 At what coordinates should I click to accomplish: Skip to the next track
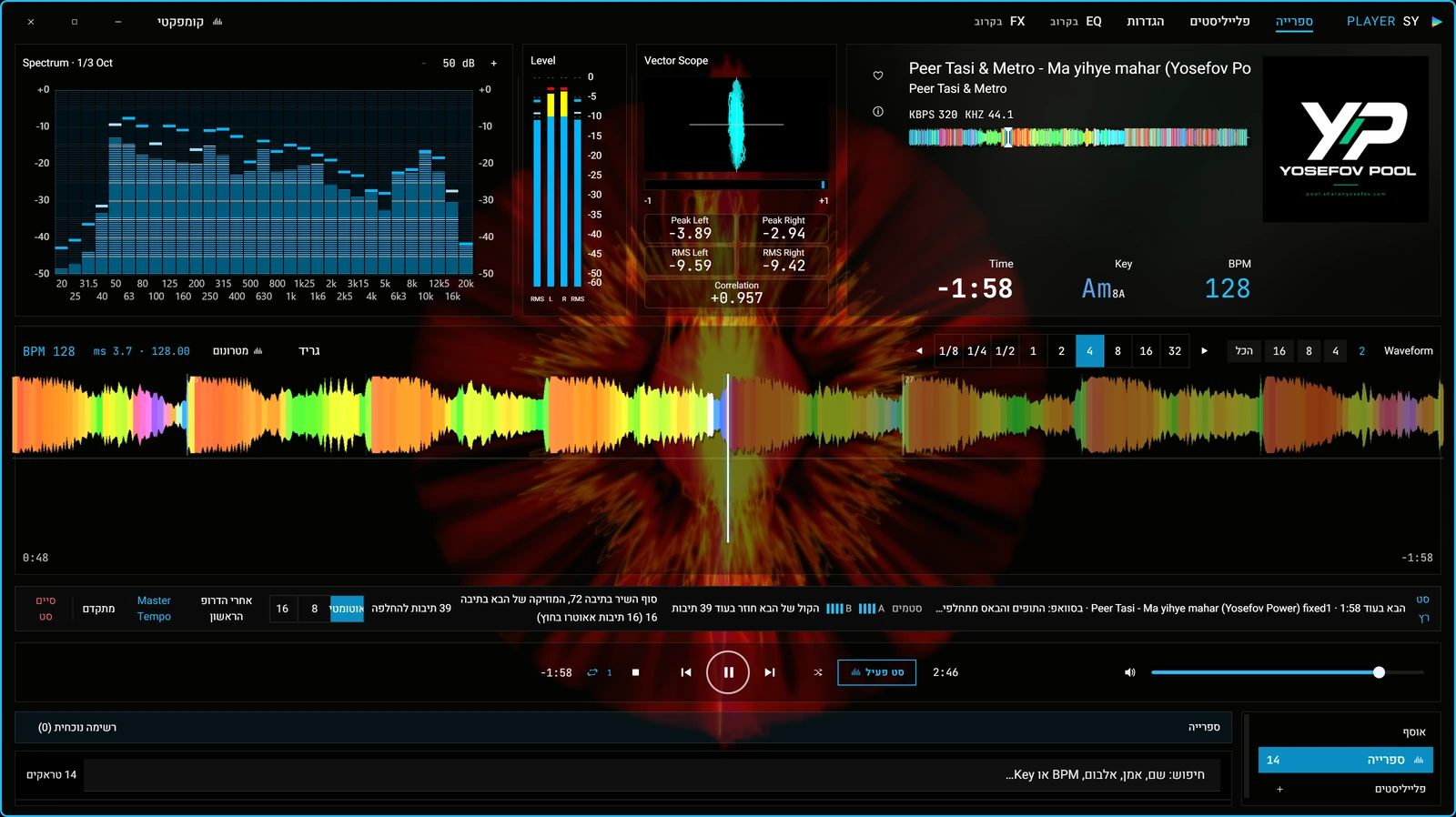pyautogui.click(x=770, y=672)
